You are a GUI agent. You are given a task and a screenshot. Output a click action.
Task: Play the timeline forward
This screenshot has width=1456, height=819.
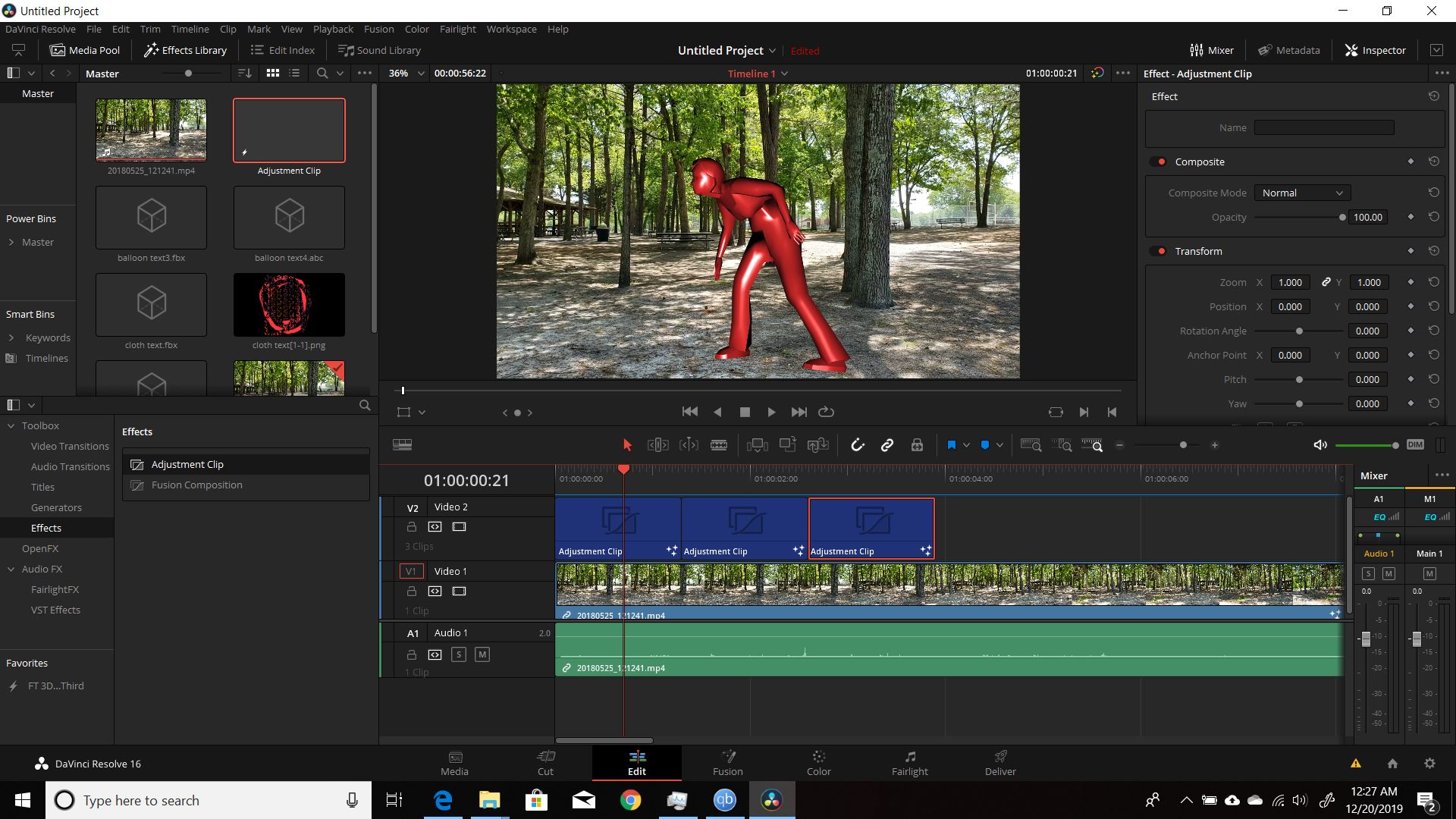[x=771, y=412]
